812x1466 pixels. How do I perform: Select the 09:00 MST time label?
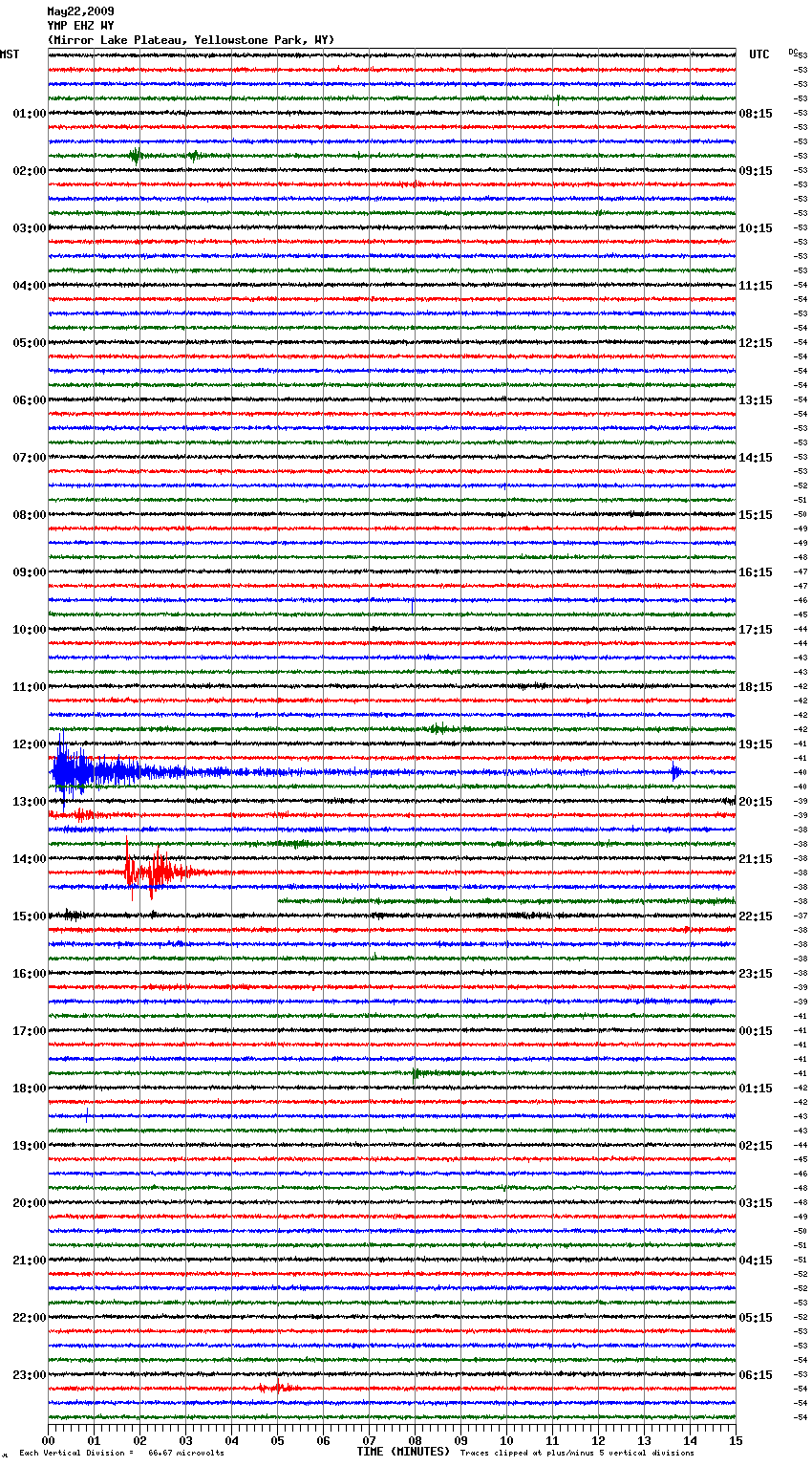point(29,572)
